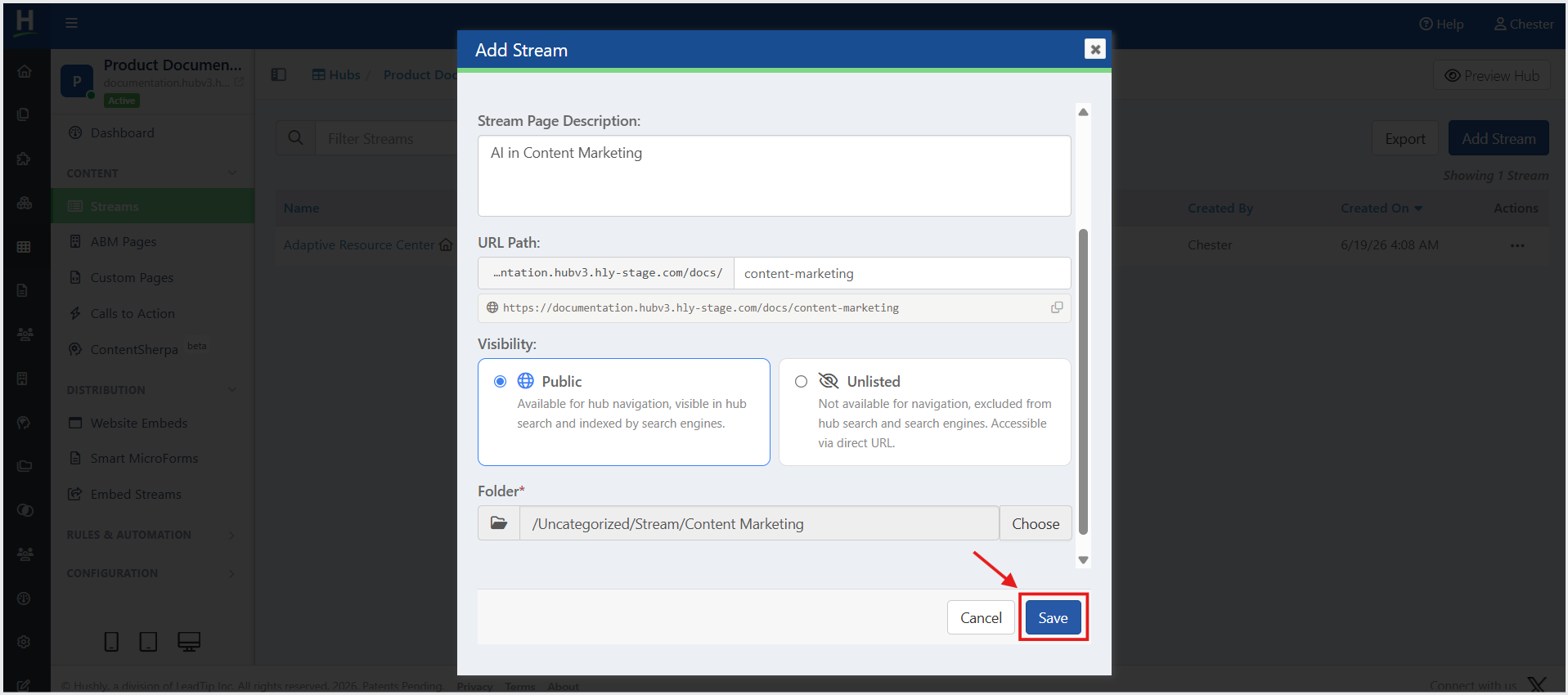Click the Privacy link in footer
The height and width of the screenshot is (695, 1568).
pyautogui.click(x=474, y=686)
